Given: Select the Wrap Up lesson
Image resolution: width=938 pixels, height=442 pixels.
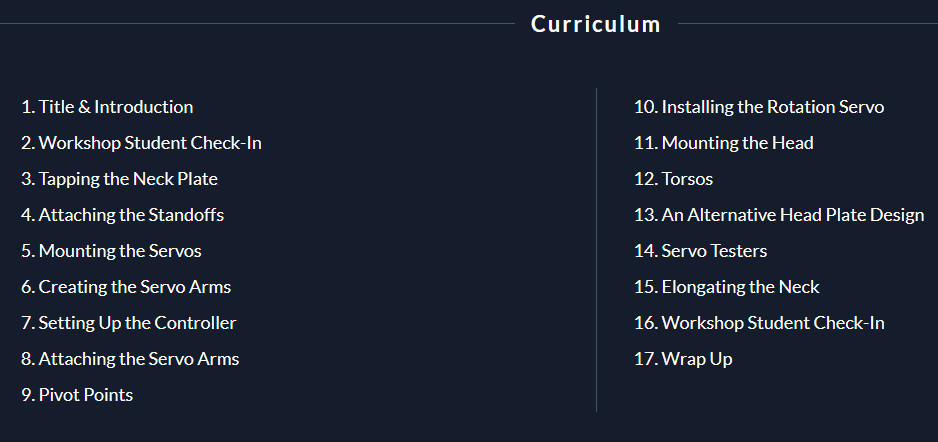Looking at the screenshot, I should pos(683,359).
